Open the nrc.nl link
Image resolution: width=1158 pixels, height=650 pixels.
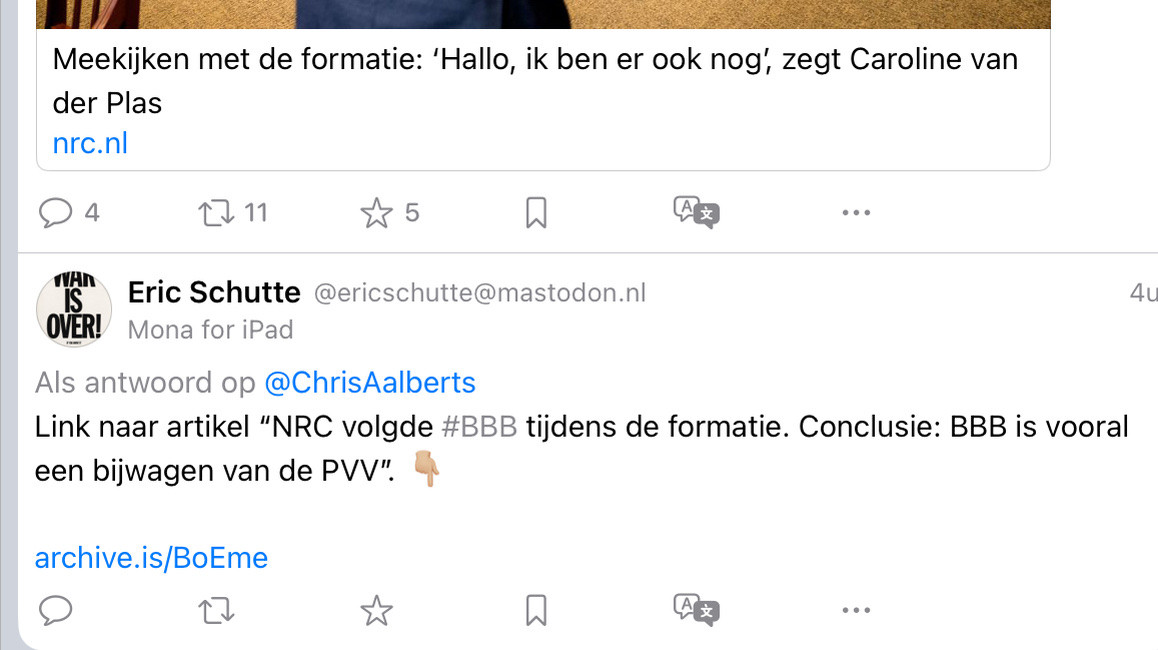click(x=90, y=143)
